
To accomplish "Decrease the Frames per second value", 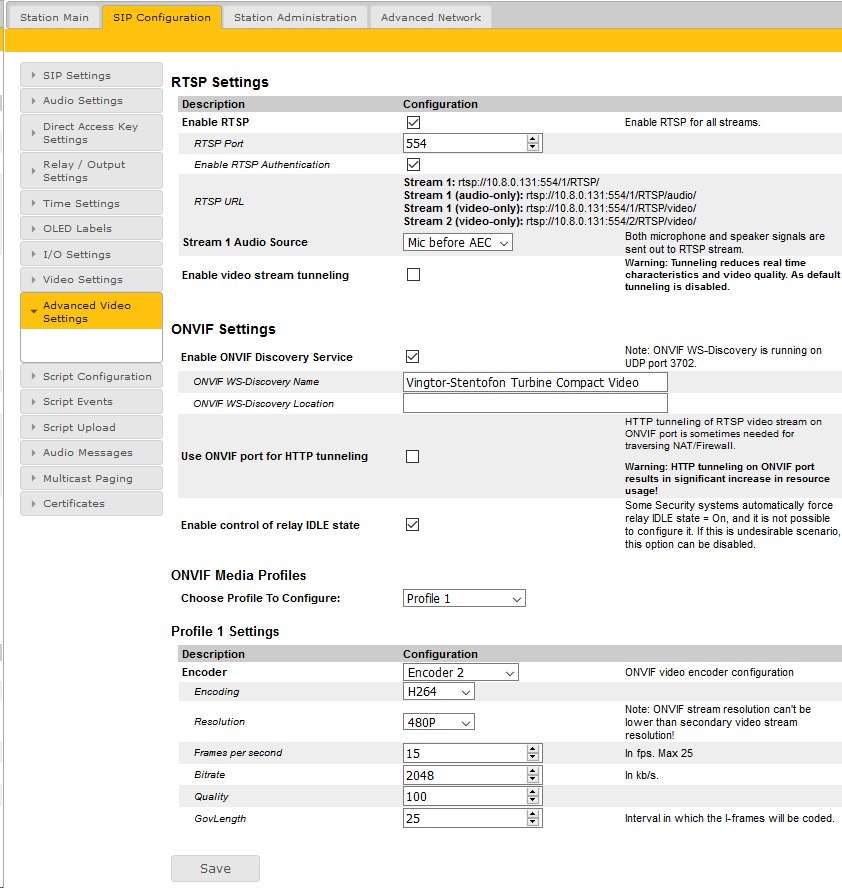I will pos(533,758).
